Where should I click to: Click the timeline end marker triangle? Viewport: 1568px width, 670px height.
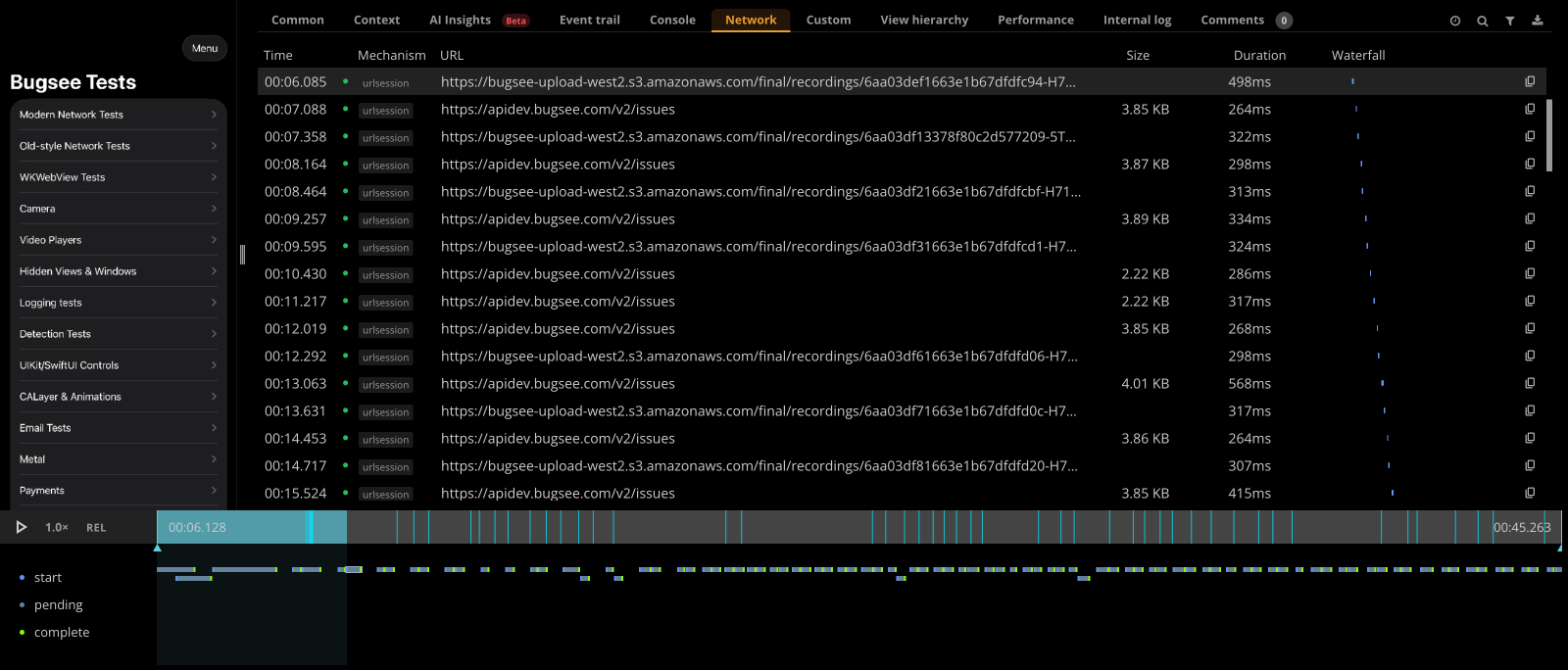[x=1559, y=548]
